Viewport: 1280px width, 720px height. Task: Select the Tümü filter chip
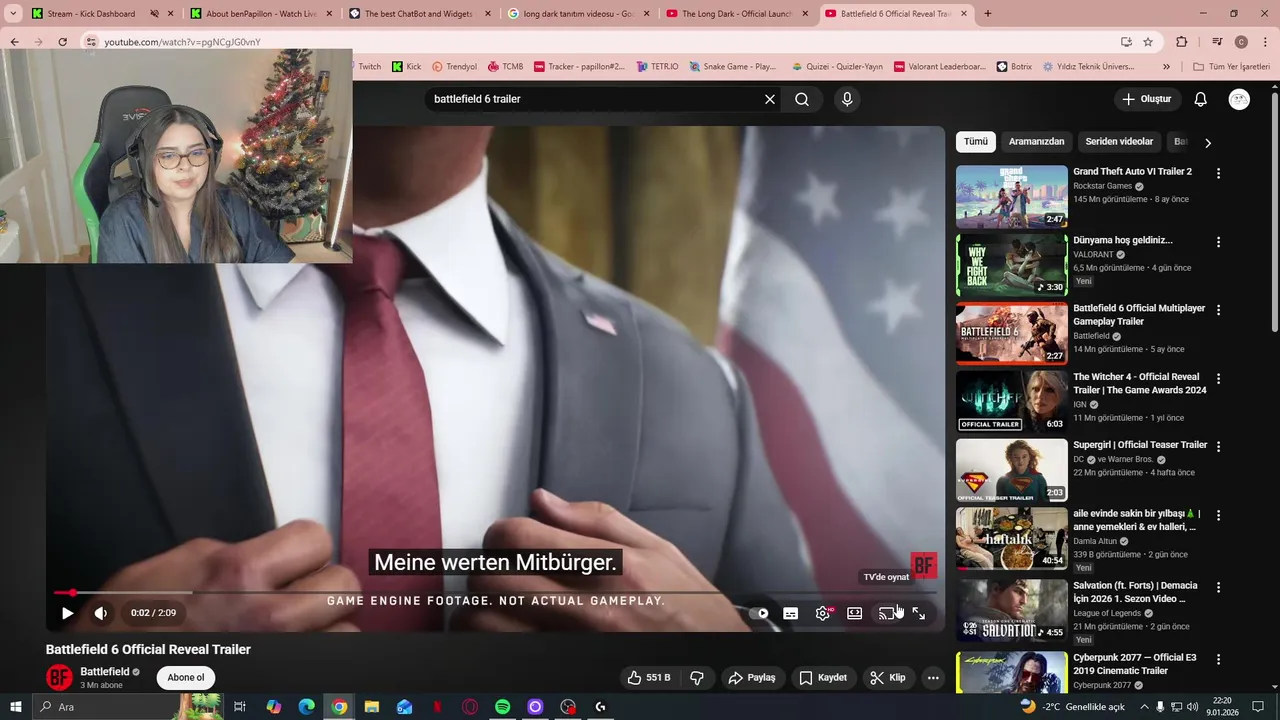[975, 142]
